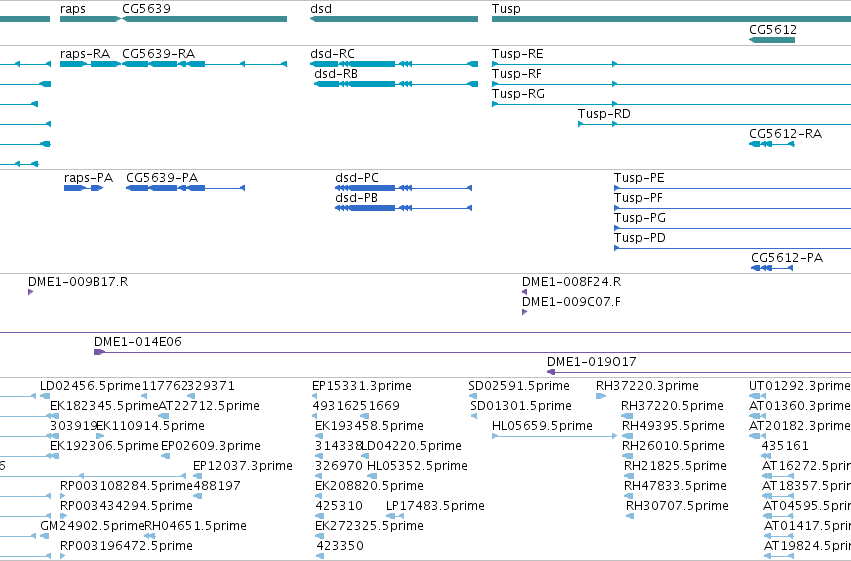Select the UT01292.3prime EST

[x=757, y=396]
